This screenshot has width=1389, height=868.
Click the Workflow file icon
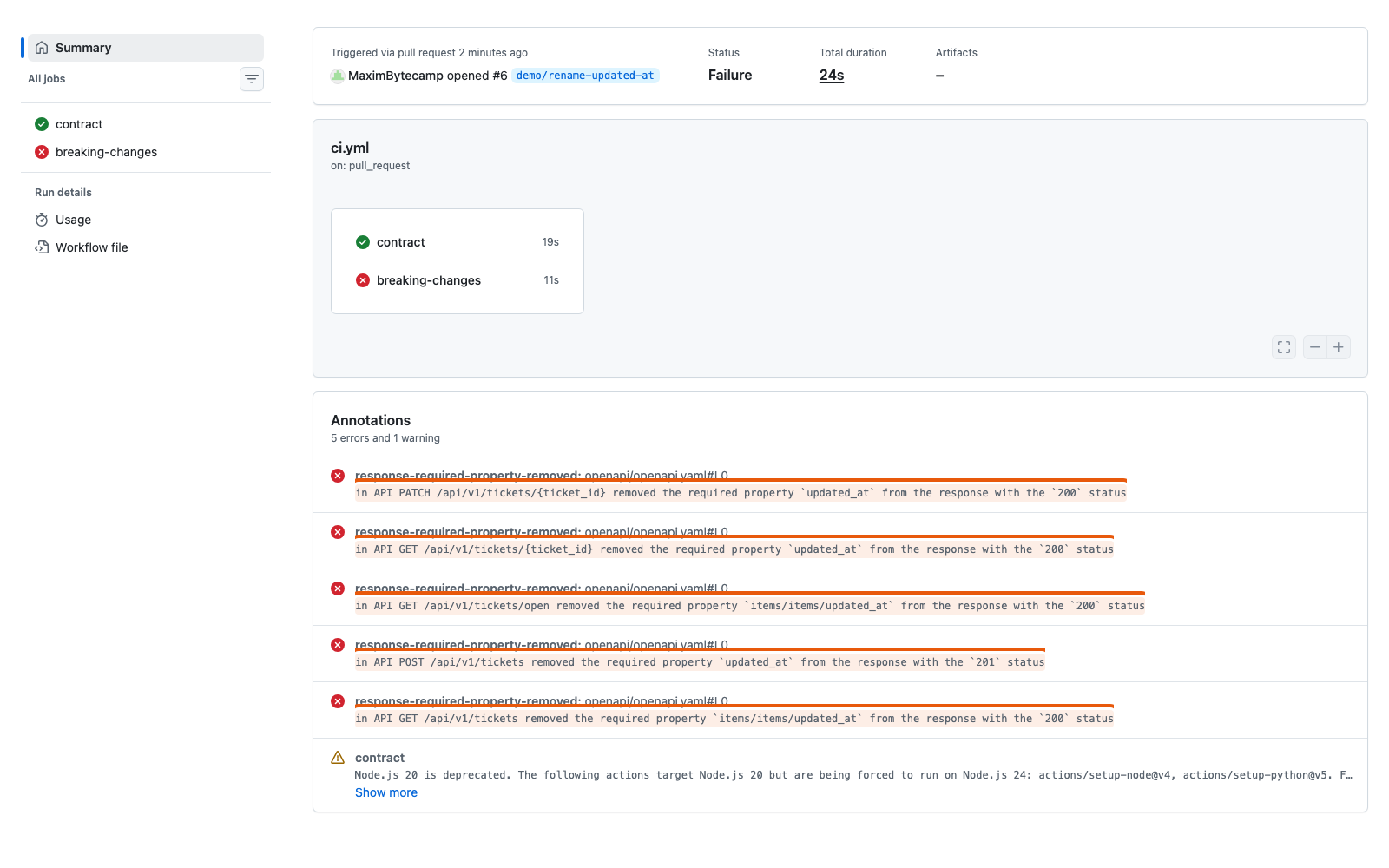[42, 247]
